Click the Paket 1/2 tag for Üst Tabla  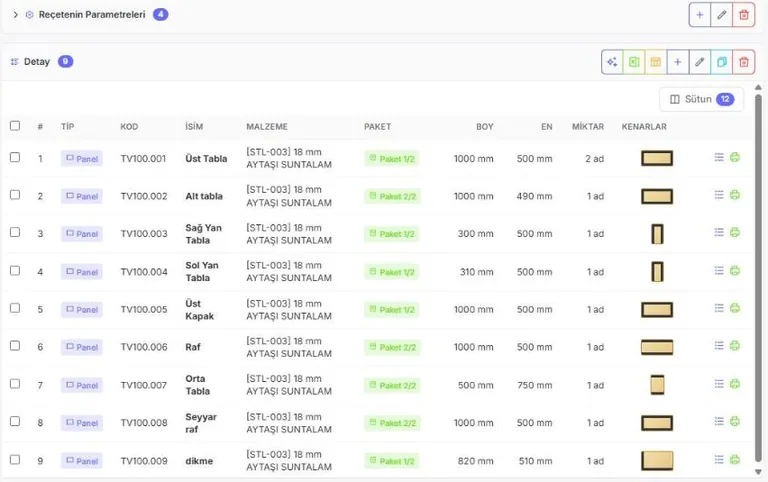tap(392, 159)
